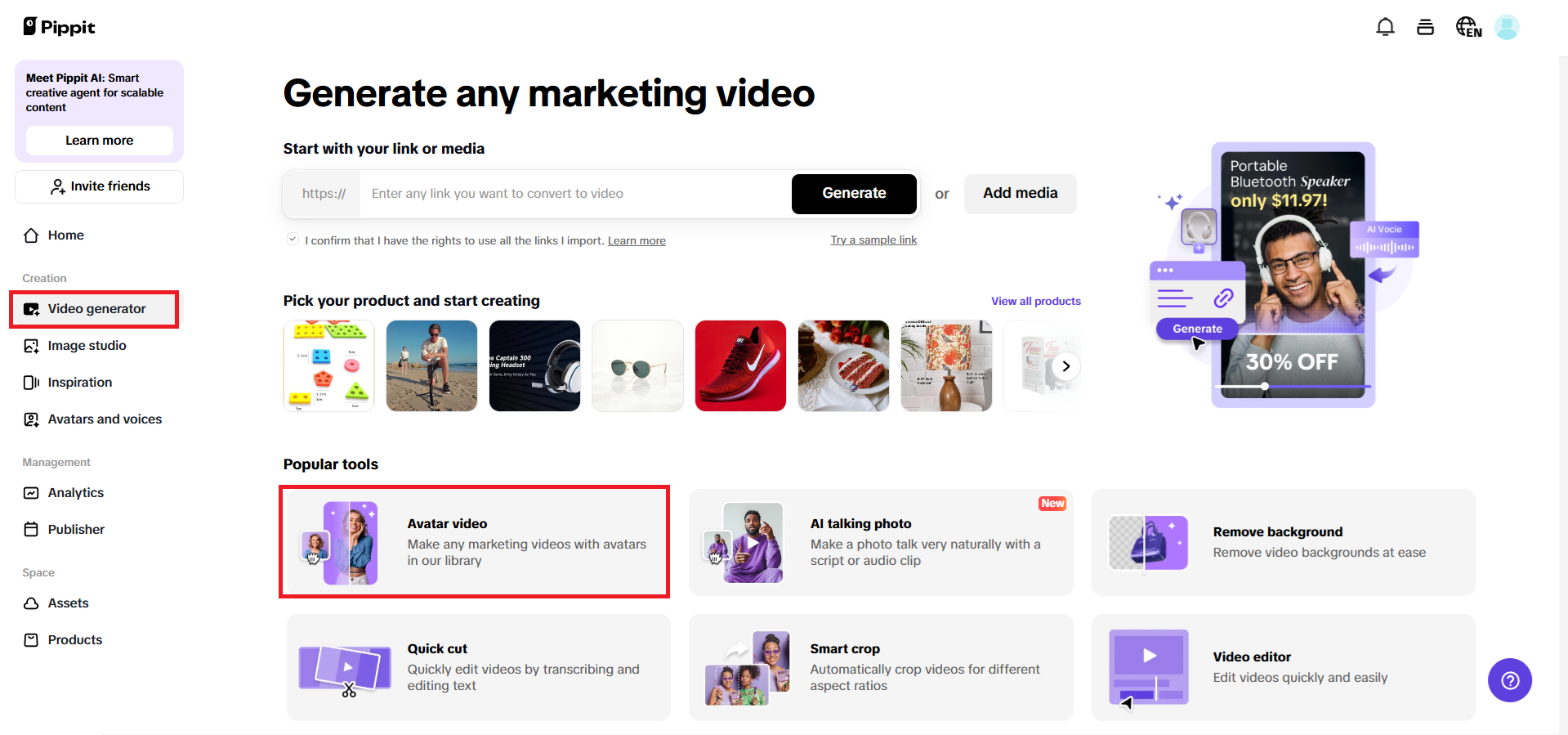Click the Home house icon
This screenshot has width=1568, height=735.
pos(31,235)
